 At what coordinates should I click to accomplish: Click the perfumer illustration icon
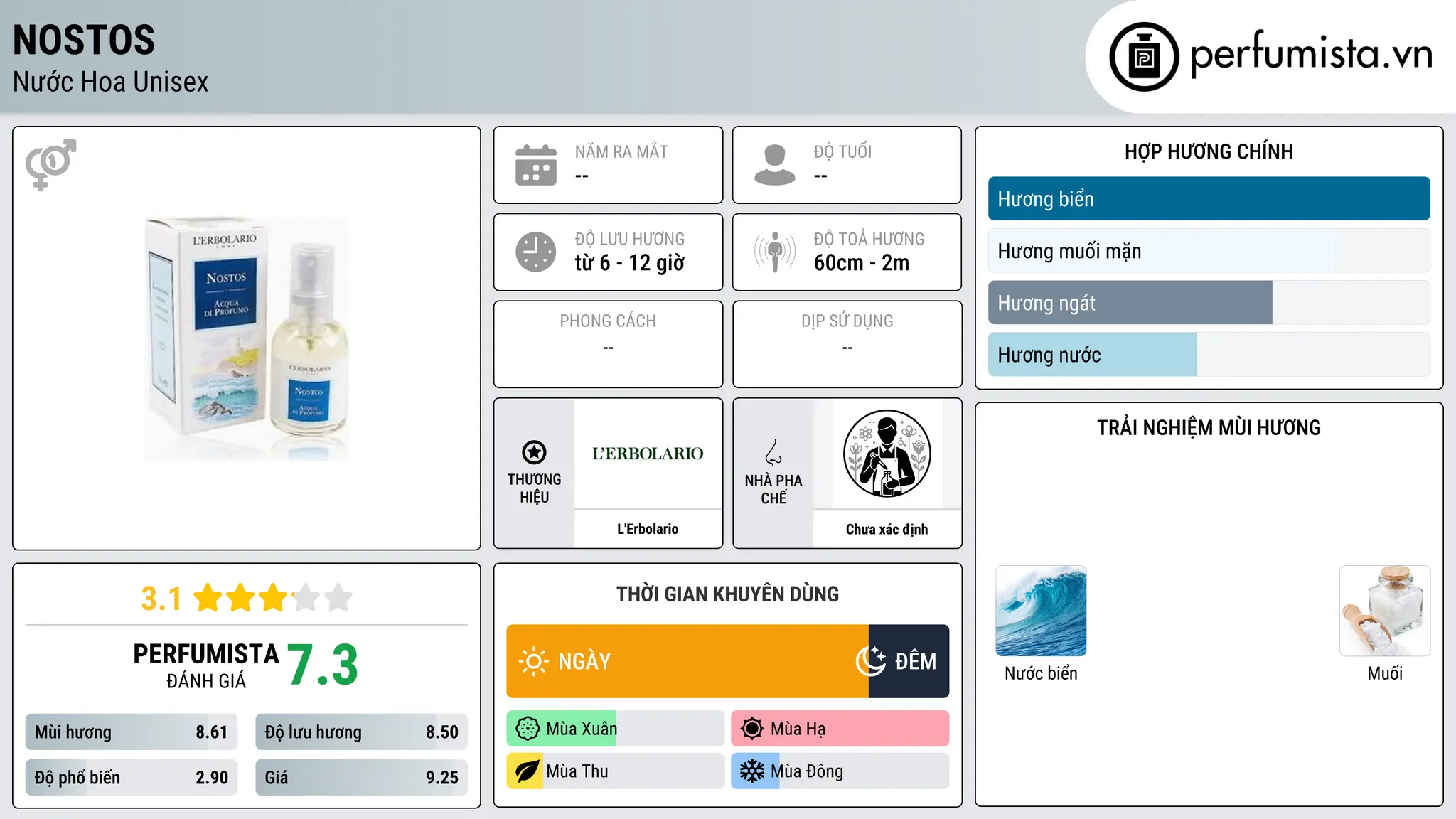(887, 454)
